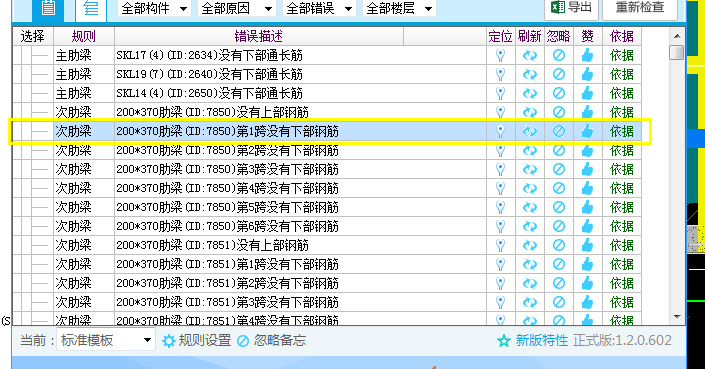This screenshot has width=705, height=369.
Task: Open the 全部原因 filter dropdown
Action: (x=236, y=8)
